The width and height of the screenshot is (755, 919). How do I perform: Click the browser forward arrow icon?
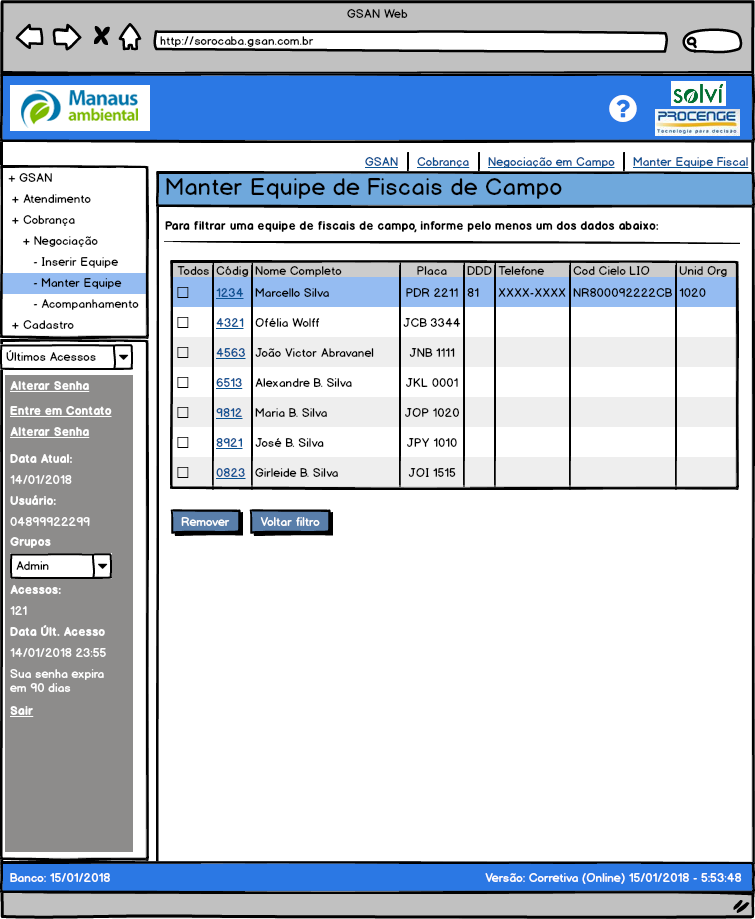(x=66, y=38)
